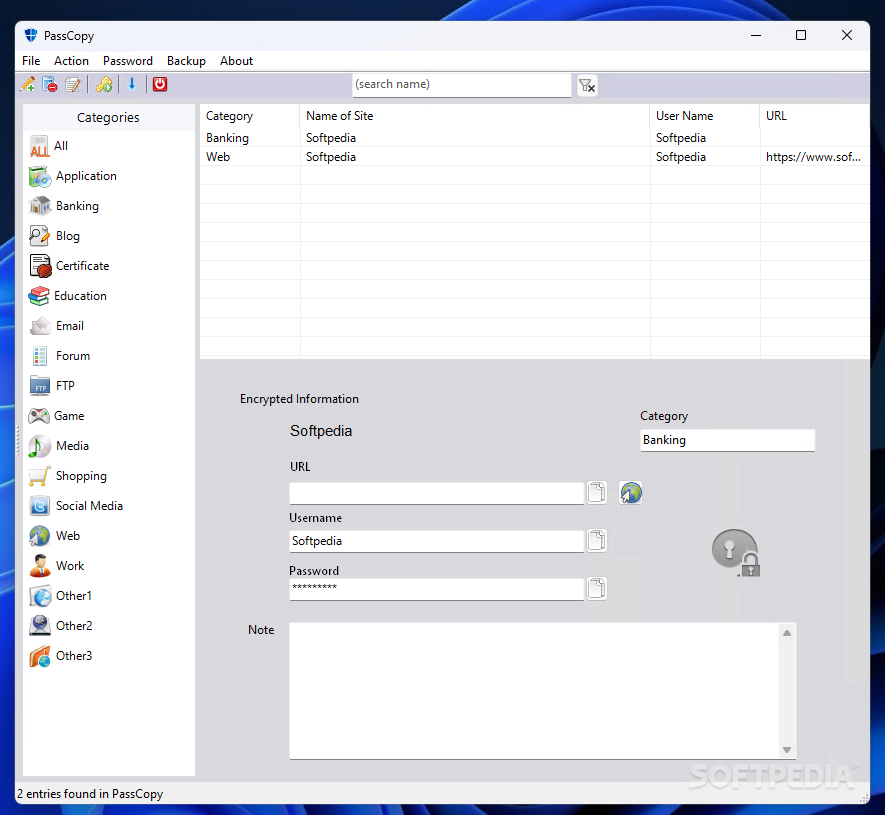This screenshot has height=815, width=885.
Task: Click the Password field with asterisks
Action: [x=436, y=589]
